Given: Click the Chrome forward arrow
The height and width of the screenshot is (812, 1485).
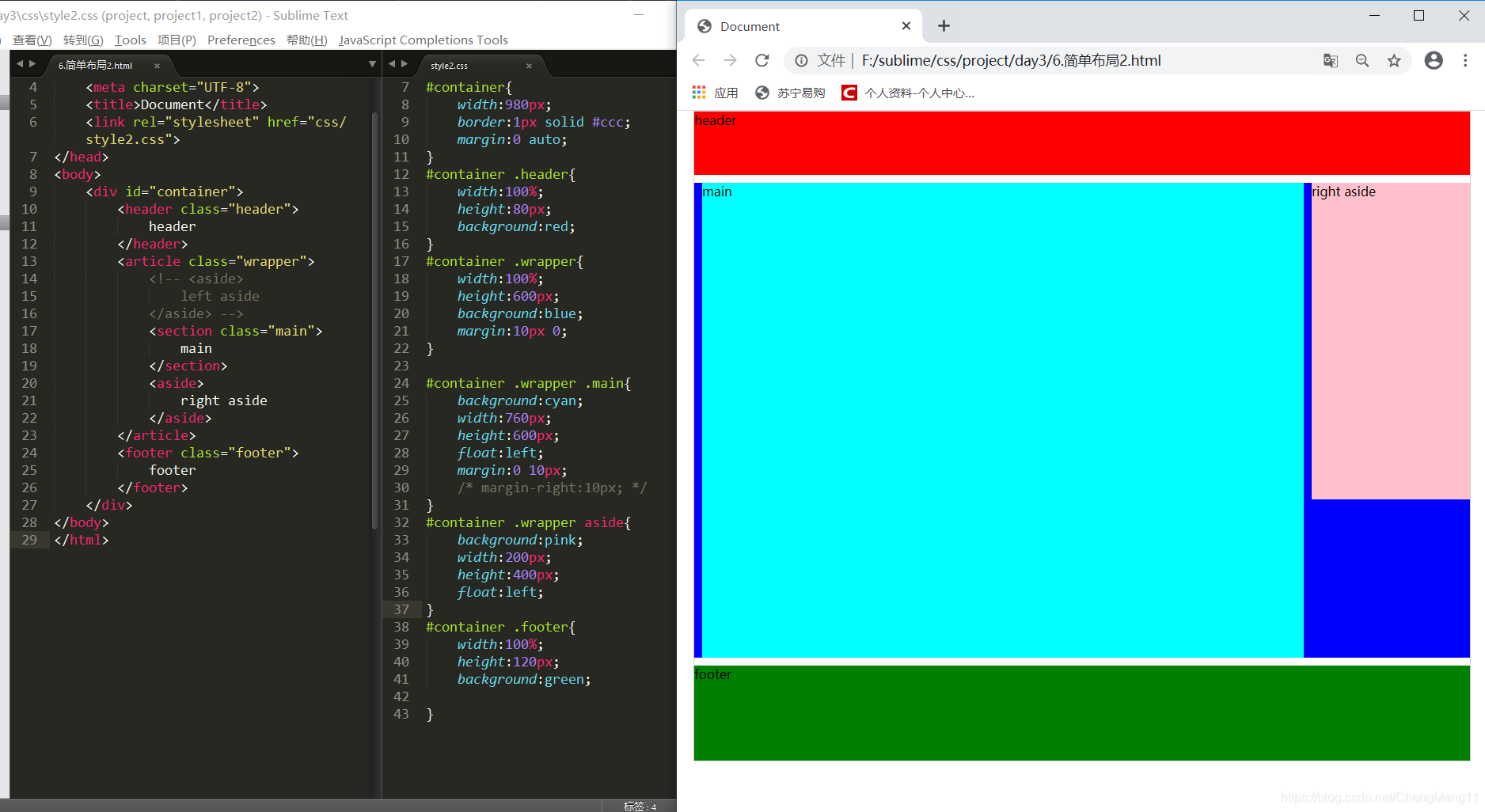Looking at the screenshot, I should click(730, 60).
